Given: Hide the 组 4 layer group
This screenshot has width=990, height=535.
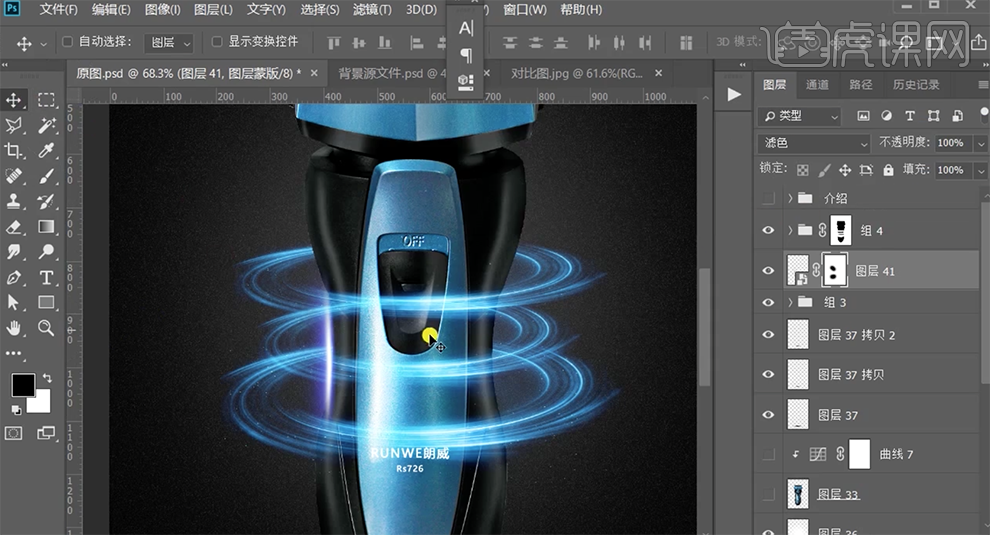Looking at the screenshot, I should [x=768, y=231].
